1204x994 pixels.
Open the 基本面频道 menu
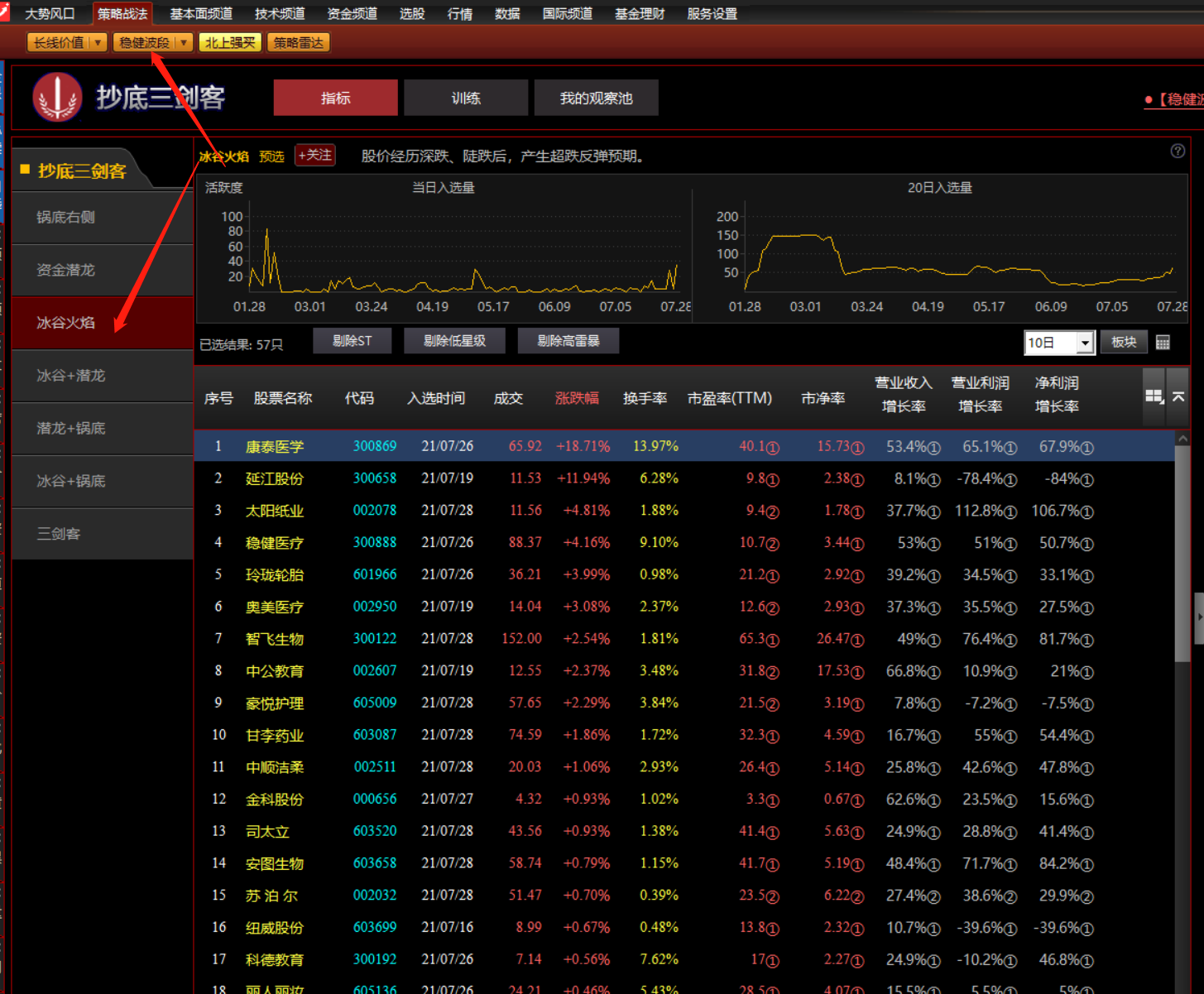pos(201,14)
